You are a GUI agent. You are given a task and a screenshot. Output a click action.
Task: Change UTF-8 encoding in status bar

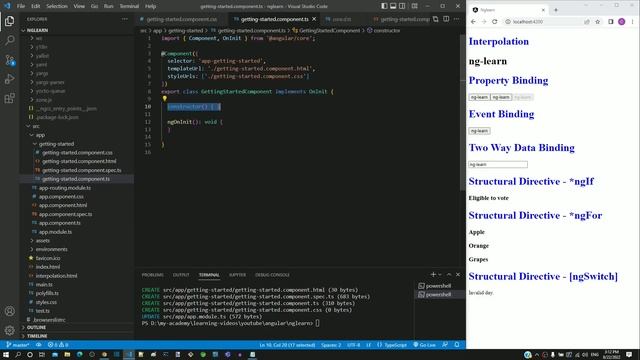[353, 345]
